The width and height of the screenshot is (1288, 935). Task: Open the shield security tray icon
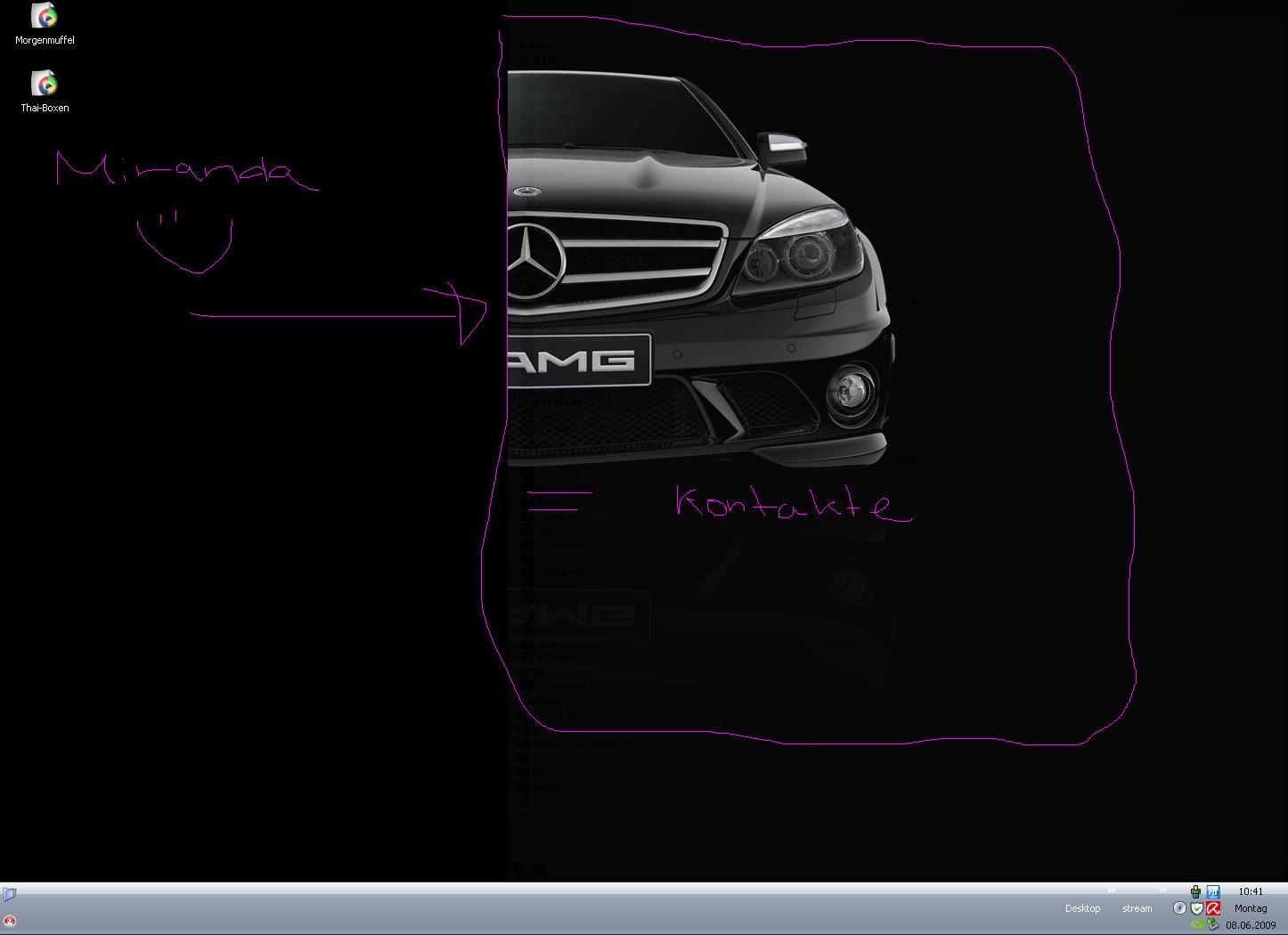(1197, 908)
